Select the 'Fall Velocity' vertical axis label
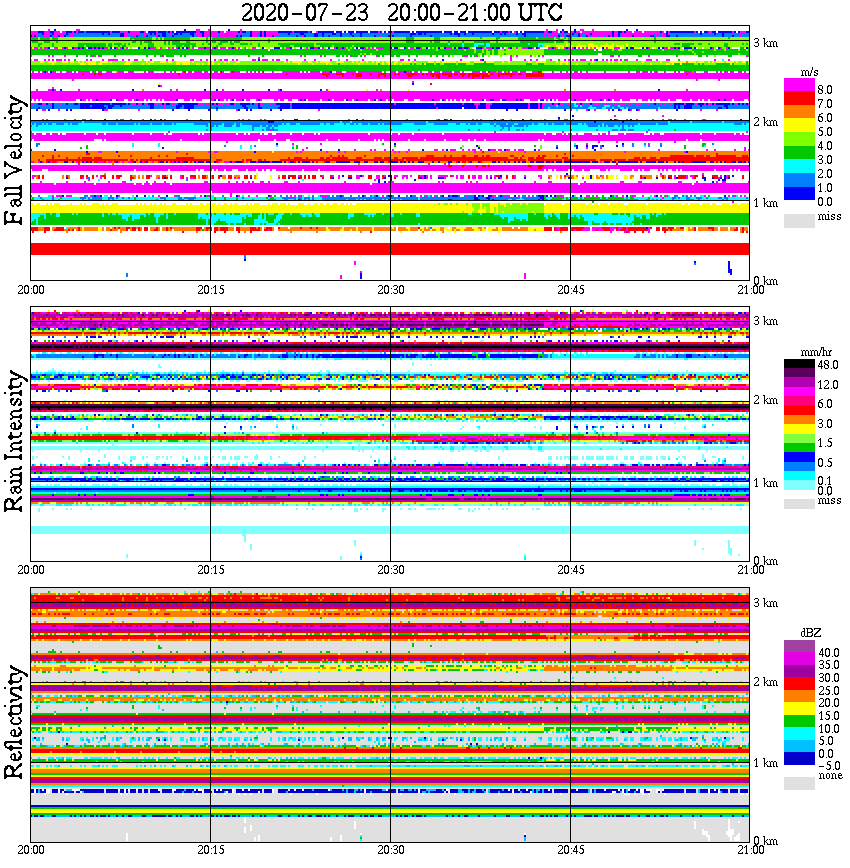This screenshot has height=868, width=850. coord(14,160)
